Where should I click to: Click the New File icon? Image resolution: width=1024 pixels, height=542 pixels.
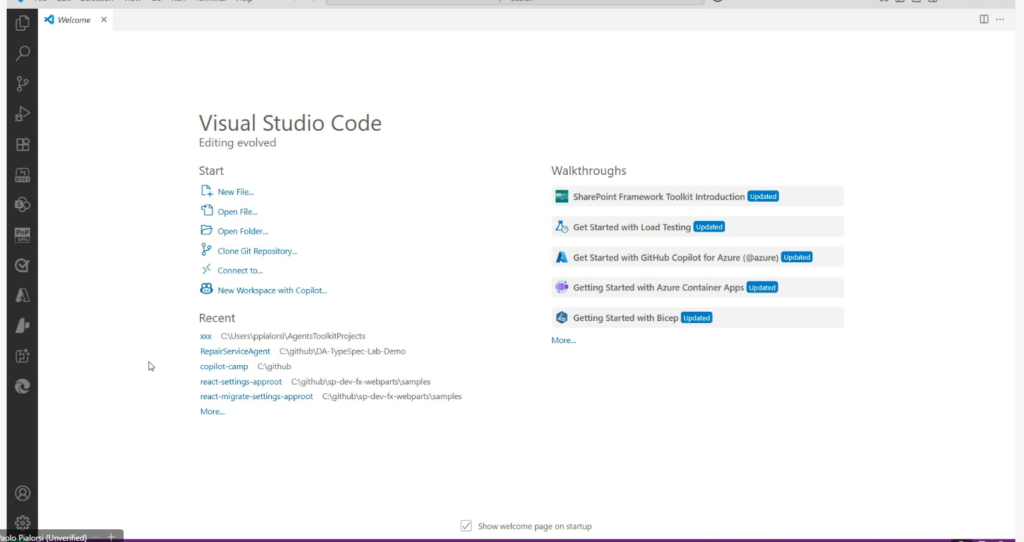pyautogui.click(x=206, y=191)
